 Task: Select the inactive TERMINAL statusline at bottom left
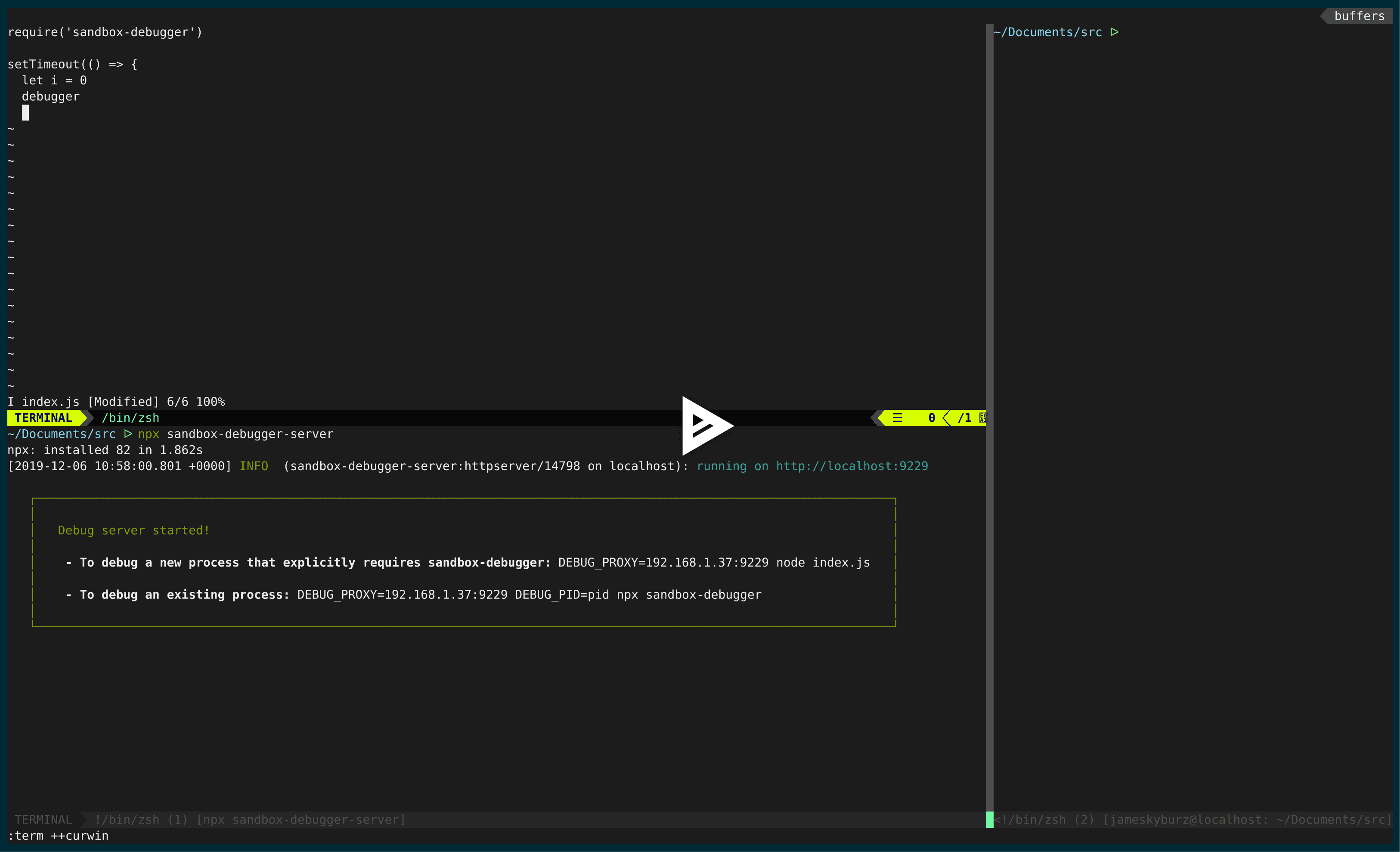click(43, 820)
